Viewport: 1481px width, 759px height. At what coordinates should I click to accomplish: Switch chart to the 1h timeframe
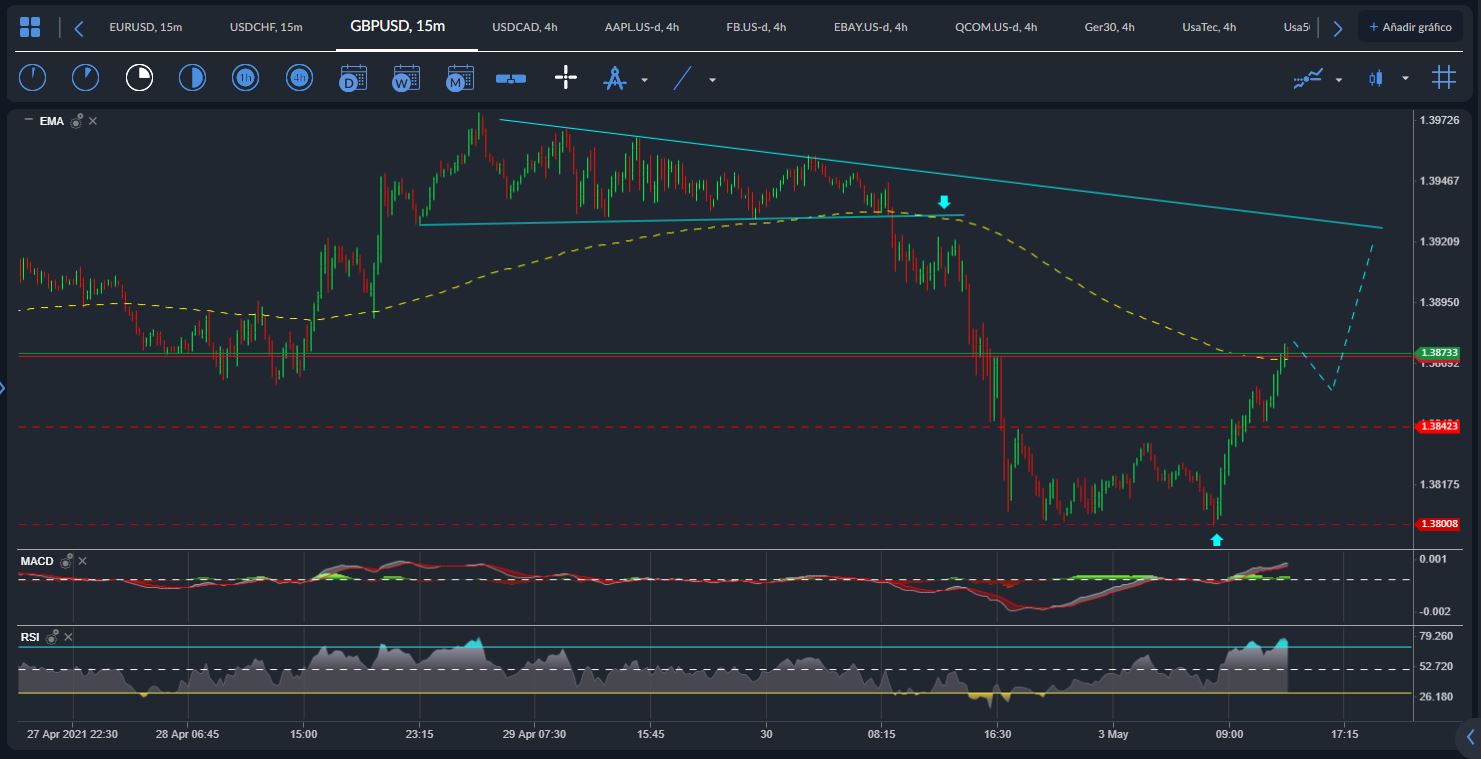point(245,78)
